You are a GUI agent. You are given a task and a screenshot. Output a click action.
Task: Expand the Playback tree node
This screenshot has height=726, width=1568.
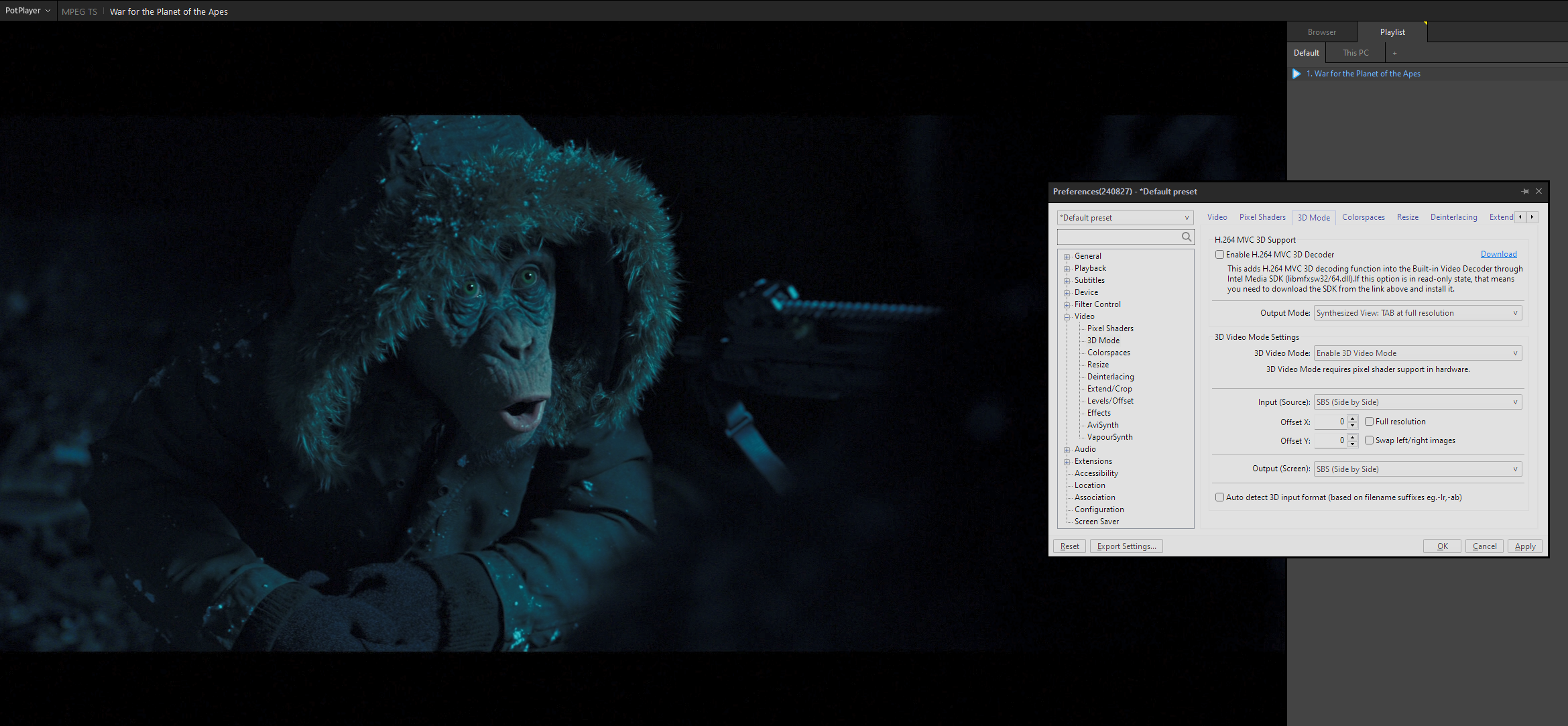1067,269
